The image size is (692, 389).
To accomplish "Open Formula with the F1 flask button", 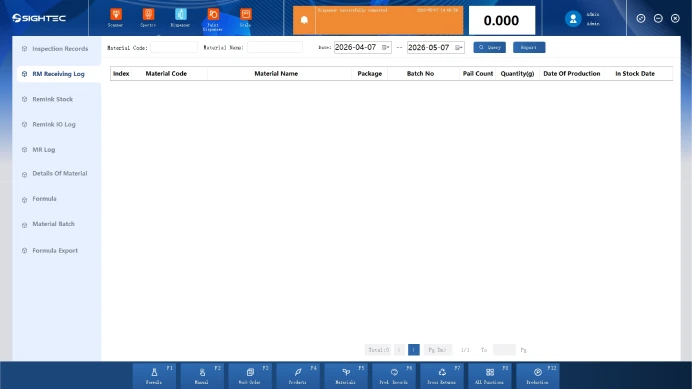I will tap(154, 376).
